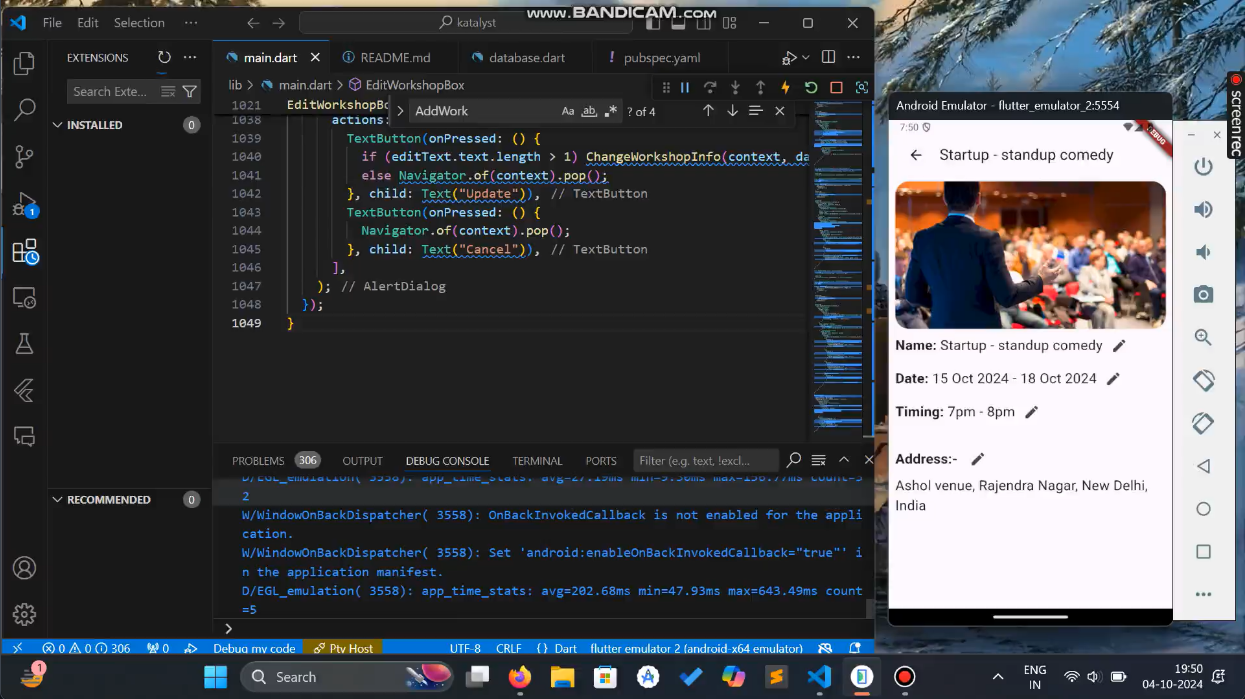Enable regular expression search in find
Image resolution: width=1245 pixels, height=699 pixels.
[x=611, y=111]
